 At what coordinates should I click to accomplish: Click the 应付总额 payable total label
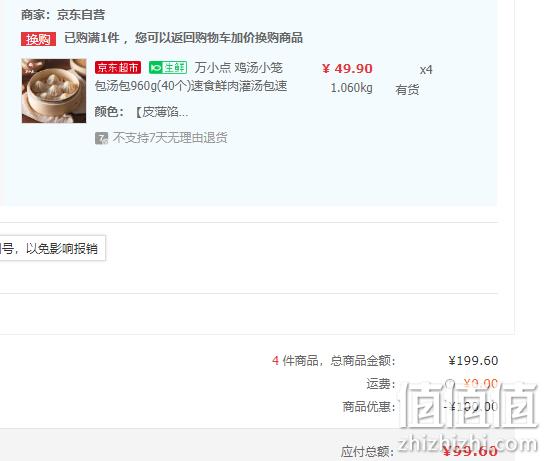coord(367,452)
